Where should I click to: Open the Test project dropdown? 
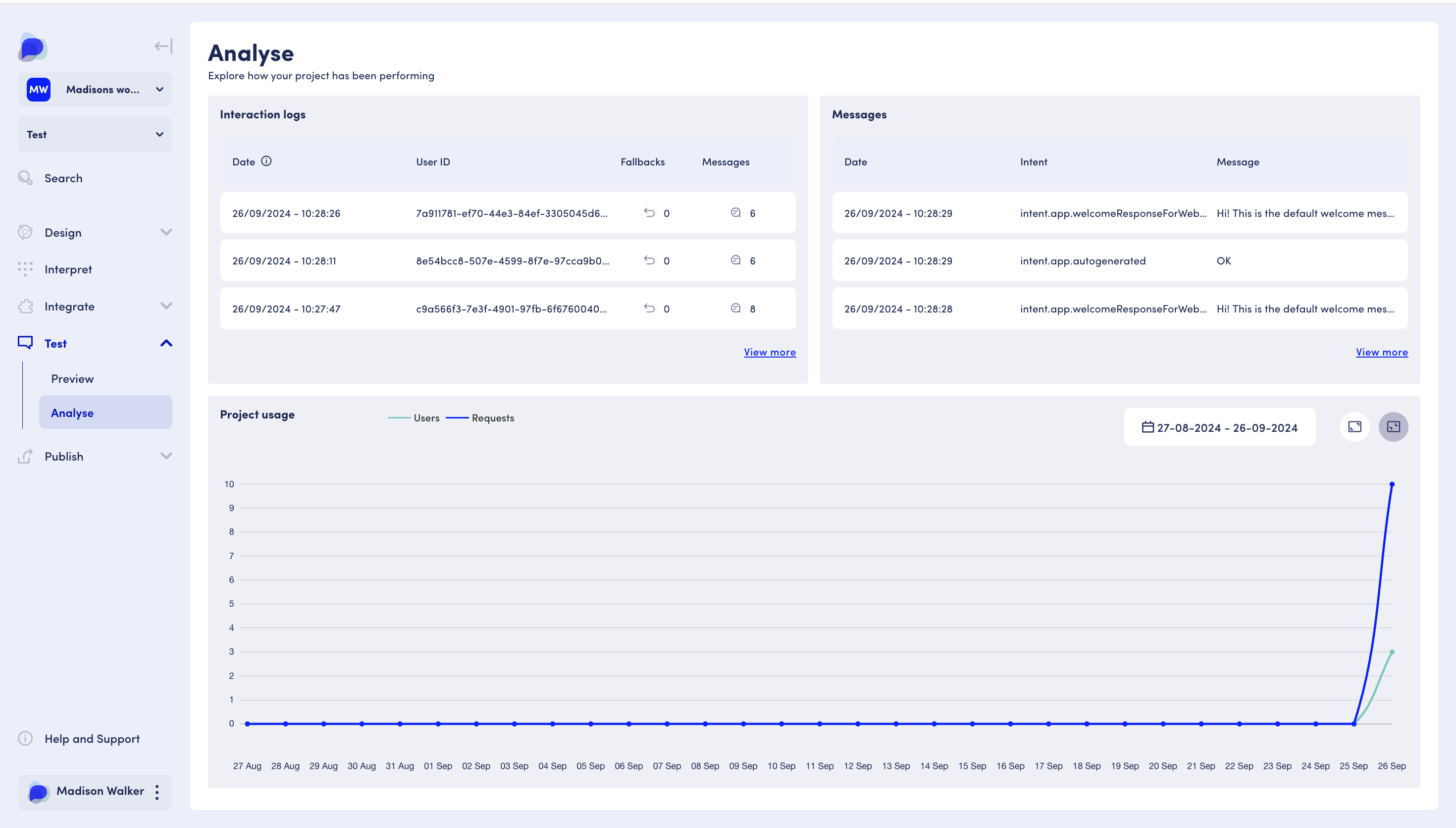(95, 135)
